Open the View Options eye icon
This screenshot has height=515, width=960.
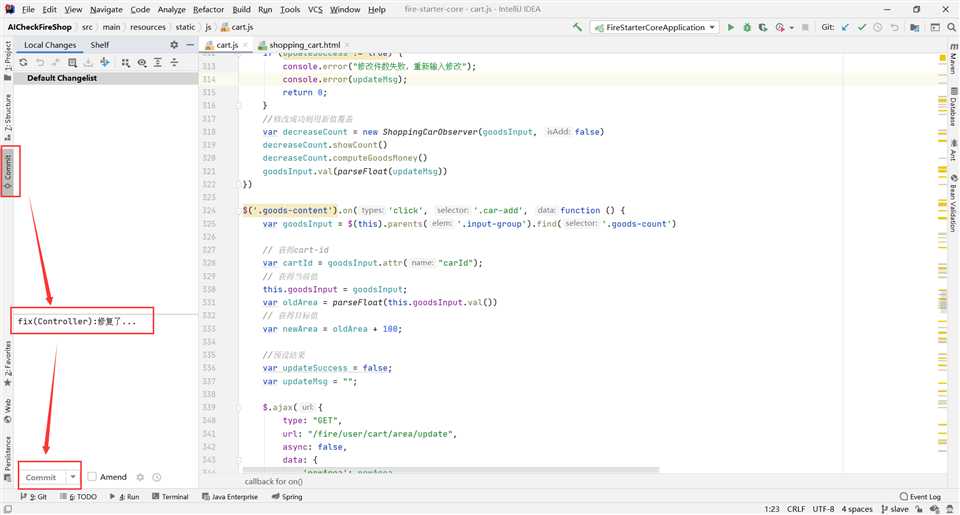[x=142, y=62]
